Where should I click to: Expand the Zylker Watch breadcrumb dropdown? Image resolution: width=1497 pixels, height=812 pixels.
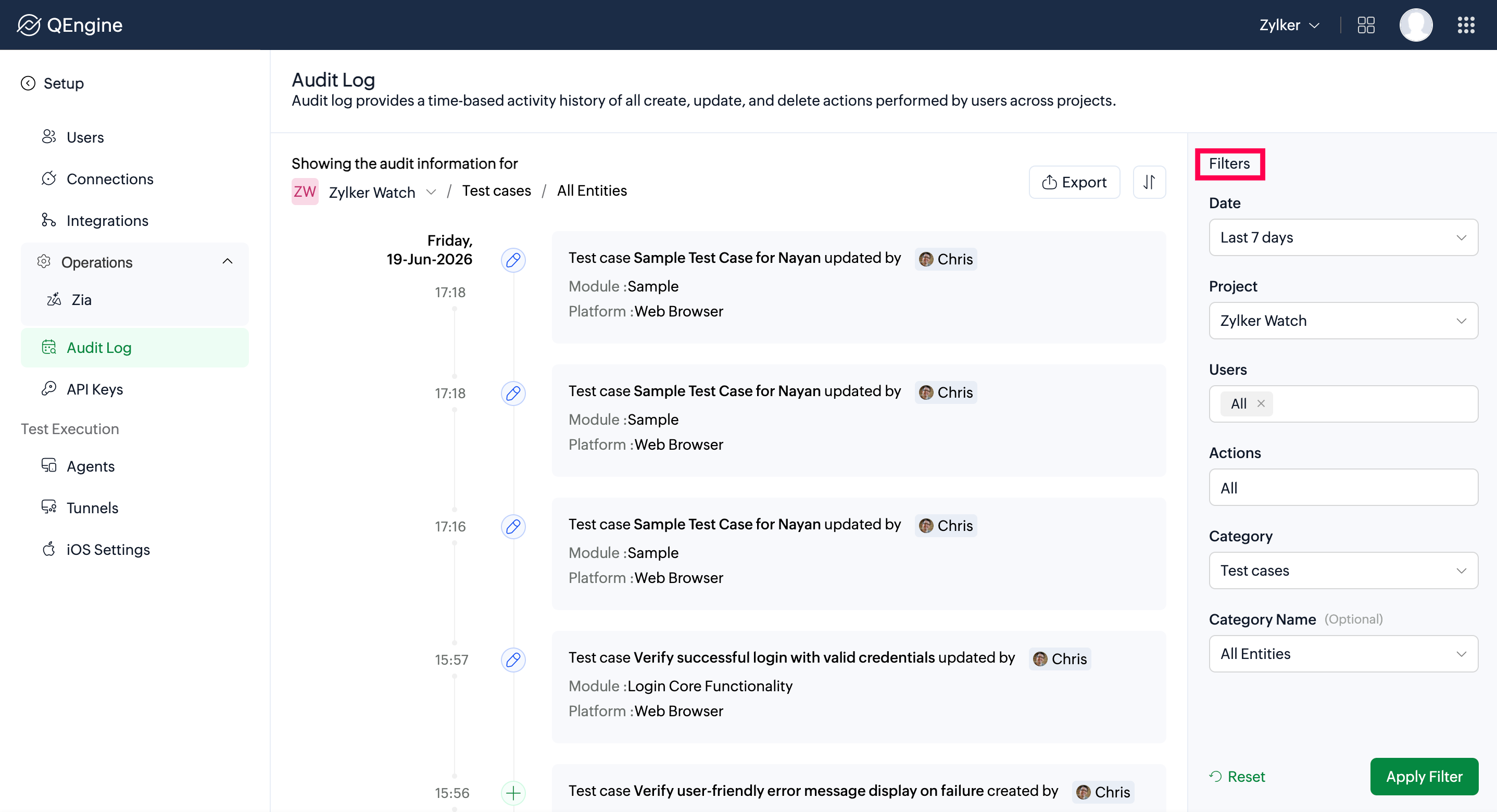click(x=431, y=192)
